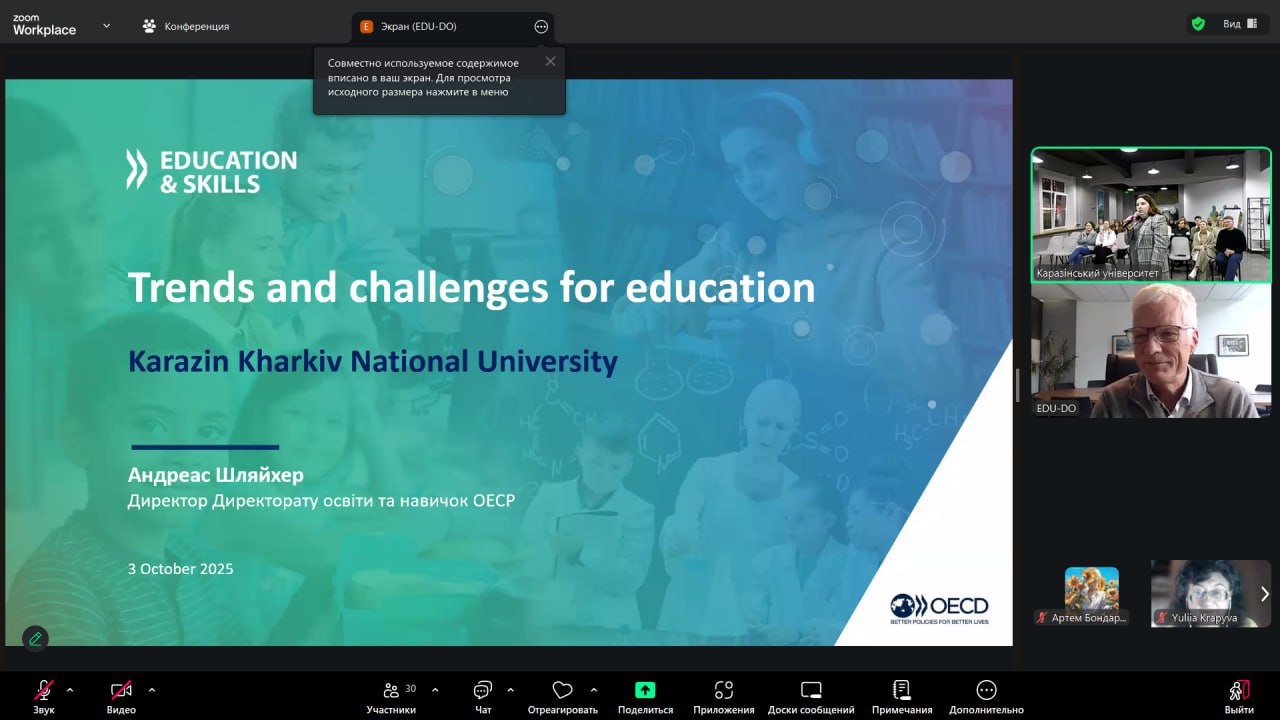This screenshot has height=720, width=1280.
Task: Dismiss the shared content notification tooltip
Action: coord(550,61)
